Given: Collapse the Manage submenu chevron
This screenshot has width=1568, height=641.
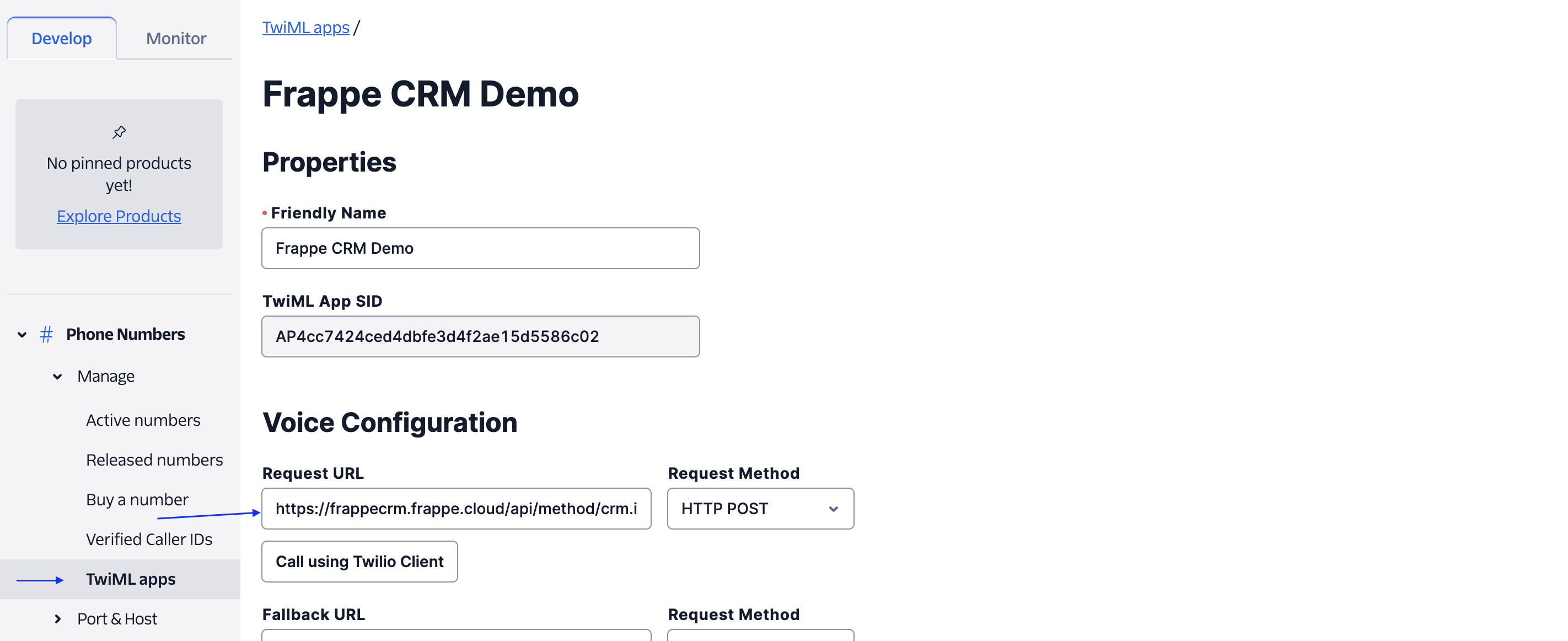Looking at the screenshot, I should (57, 376).
